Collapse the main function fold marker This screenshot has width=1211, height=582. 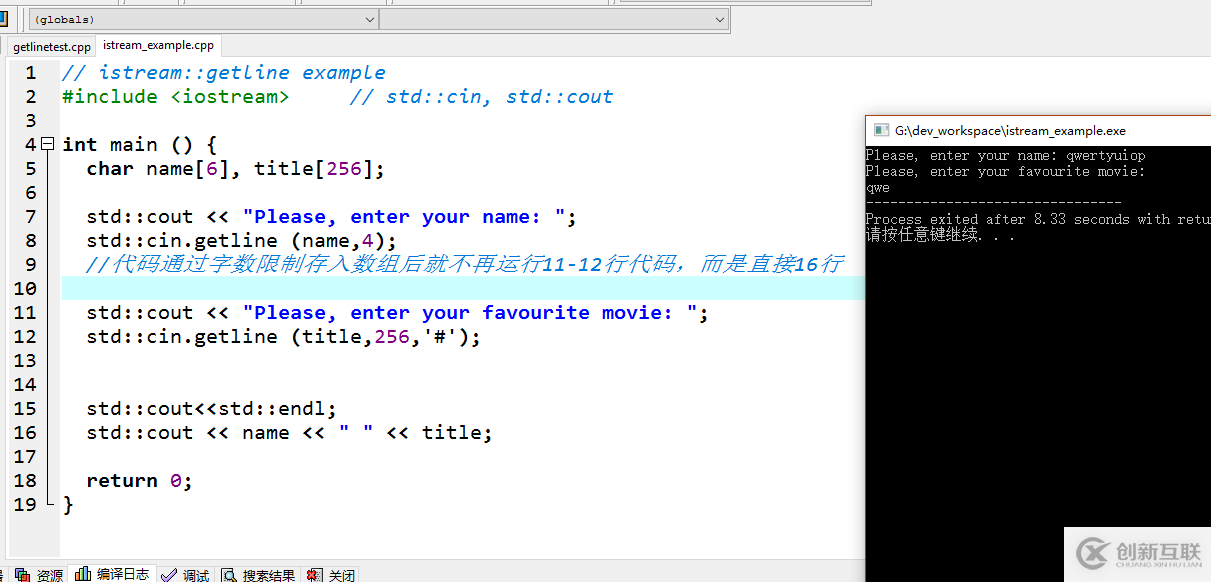[x=47, y=144]
